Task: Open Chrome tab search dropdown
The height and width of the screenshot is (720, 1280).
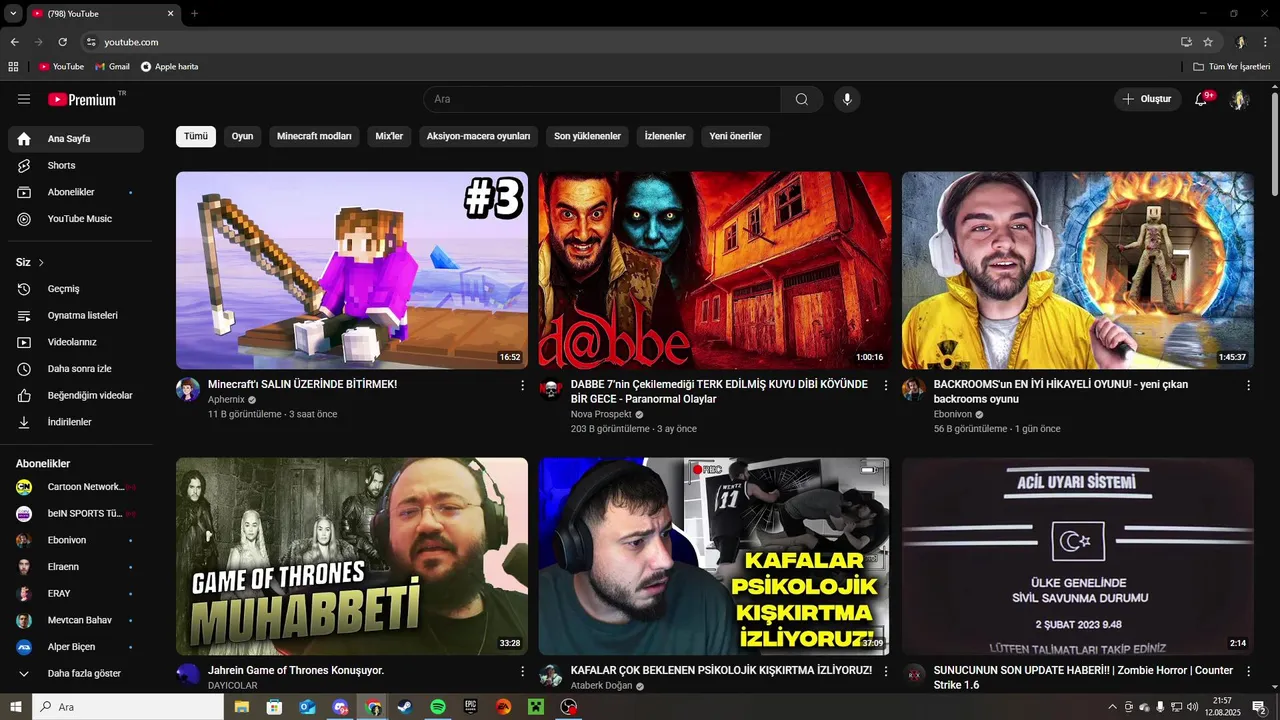Action: [13, 14]
